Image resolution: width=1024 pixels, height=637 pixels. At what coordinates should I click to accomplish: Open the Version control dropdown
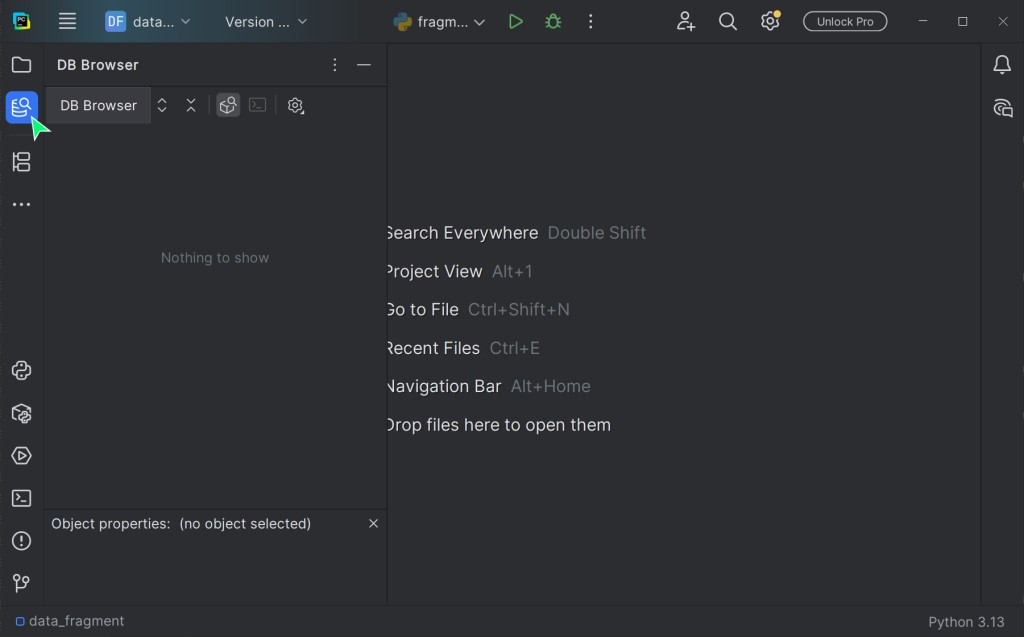[x=266, y=21]
